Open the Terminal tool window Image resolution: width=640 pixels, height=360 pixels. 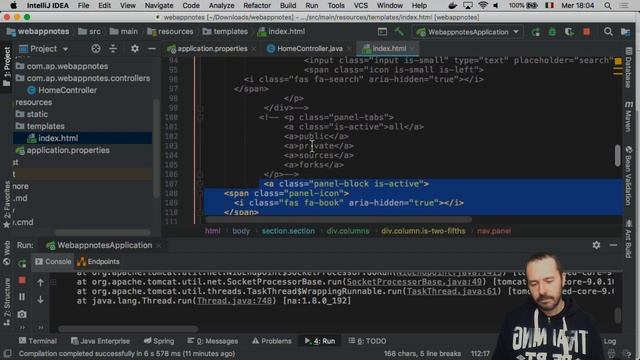point(38,341)
